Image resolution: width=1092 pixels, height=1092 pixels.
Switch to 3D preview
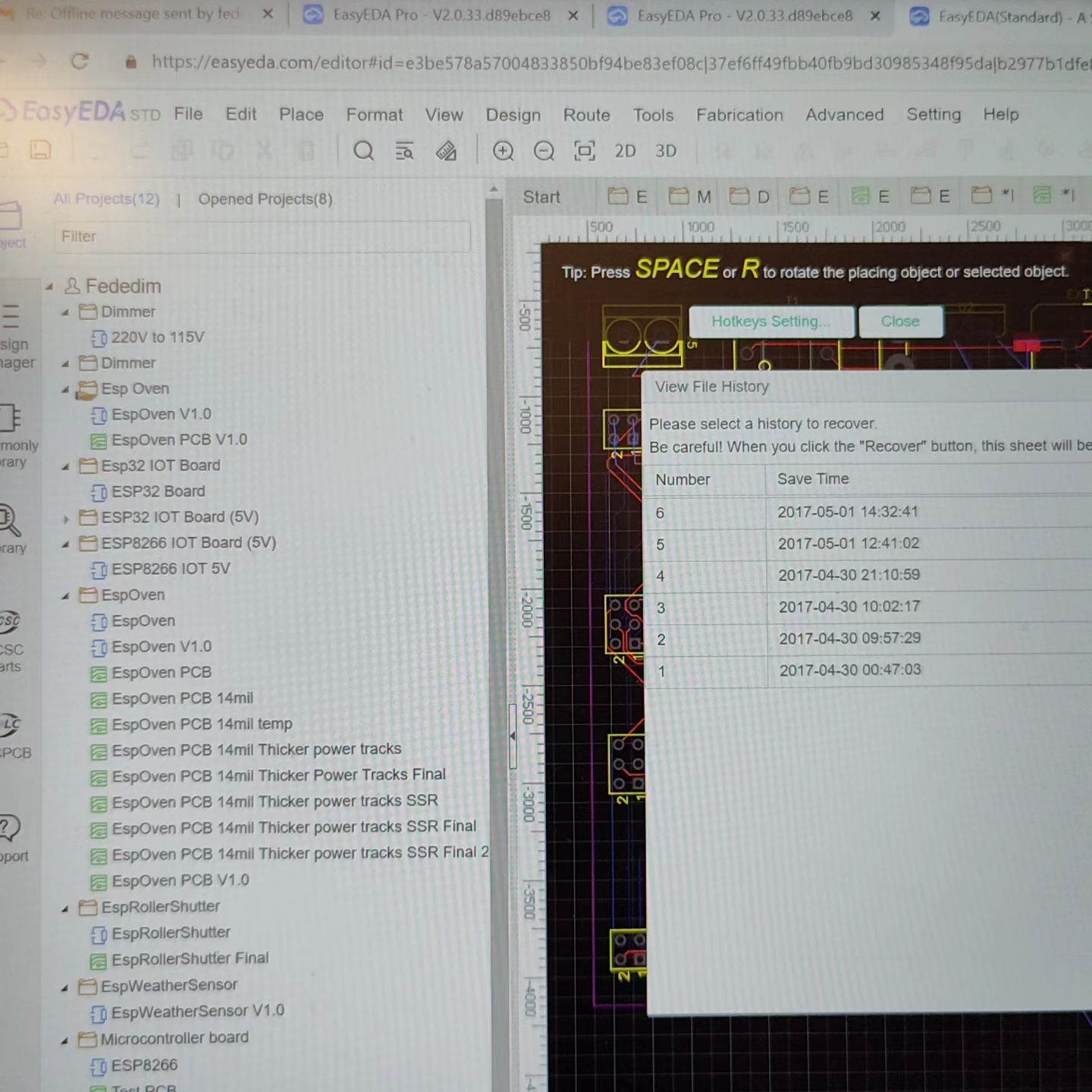point(666,151)
